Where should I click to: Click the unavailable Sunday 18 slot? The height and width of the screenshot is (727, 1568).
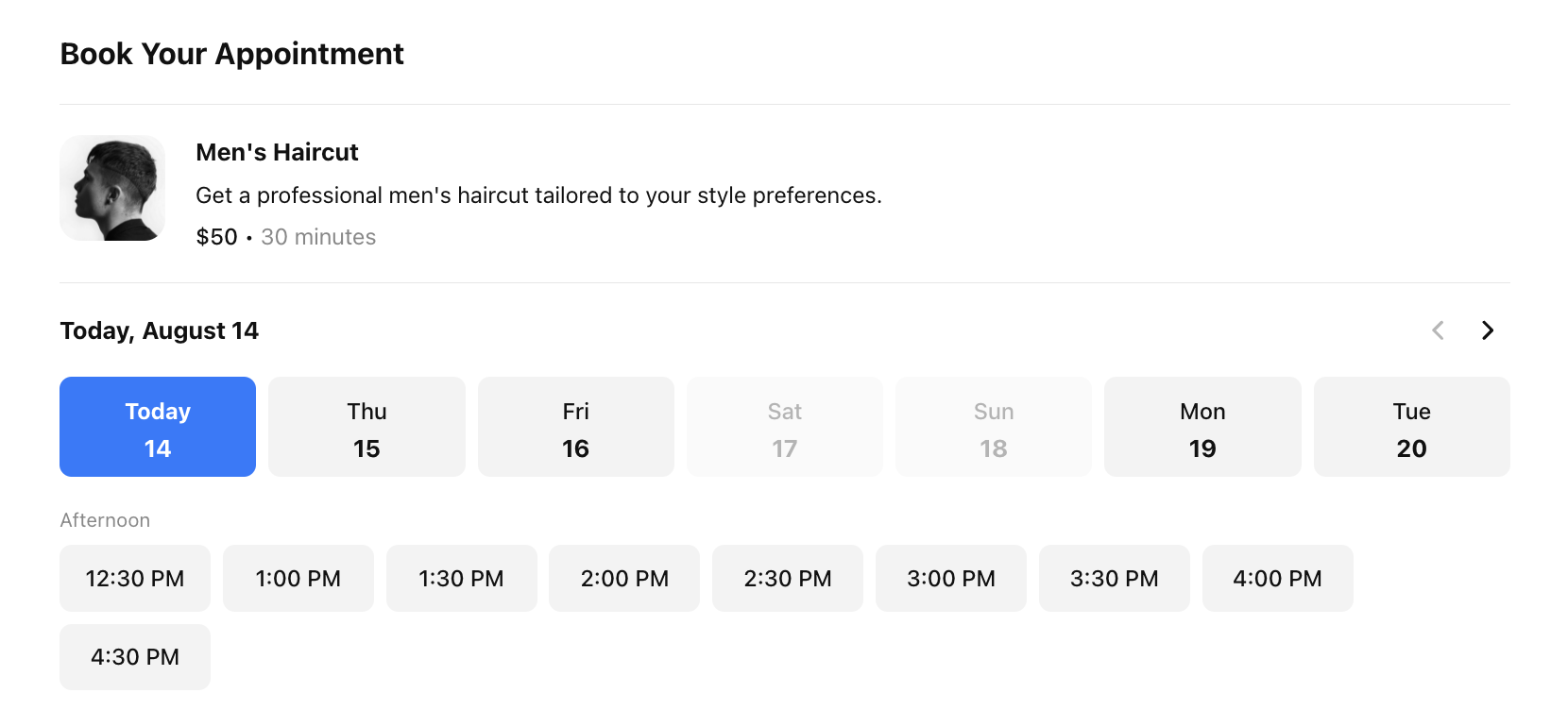pos(994,427)
